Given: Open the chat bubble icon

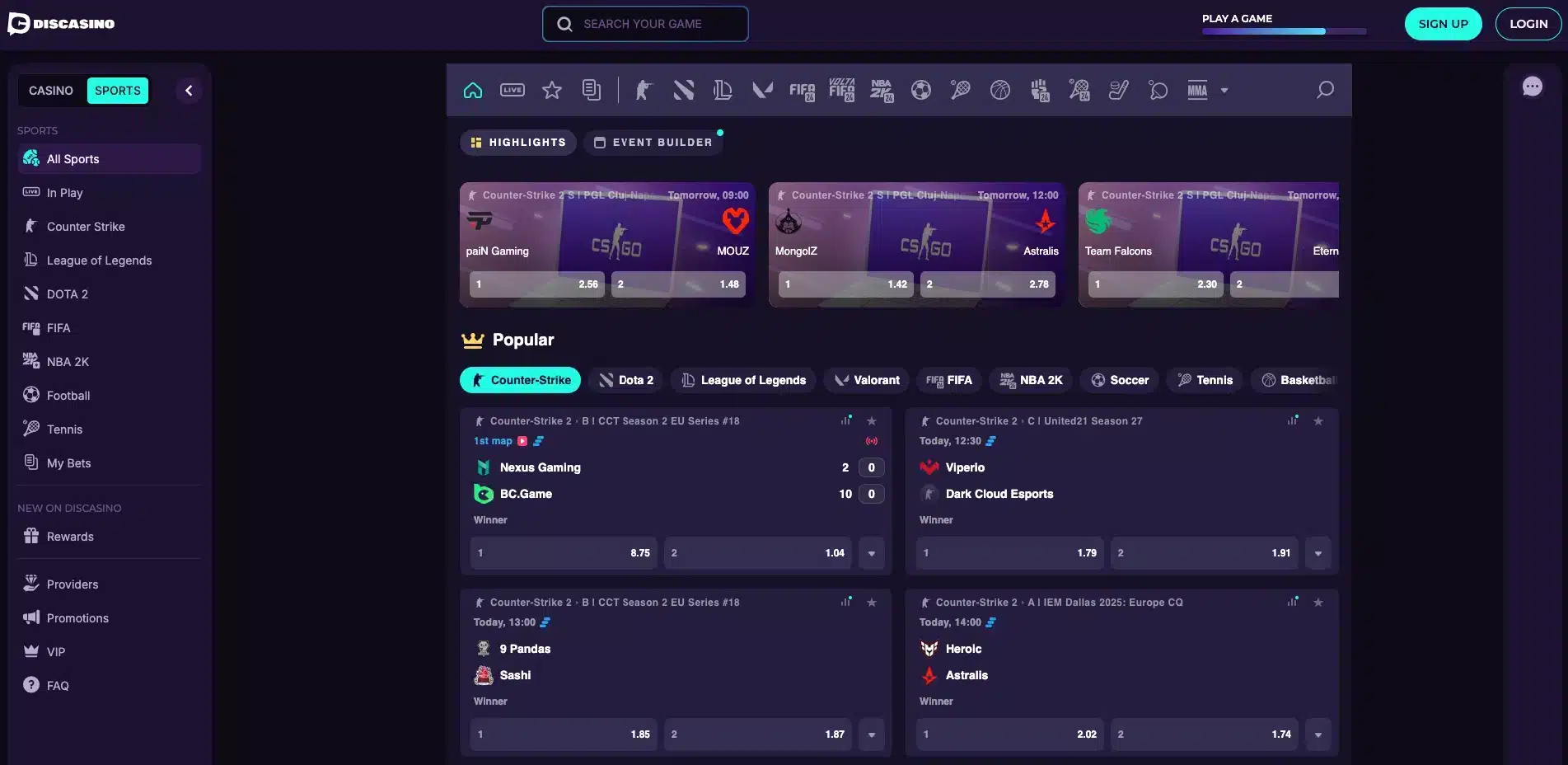Looking at the screenshot, I should click(x=1532, y=87).
